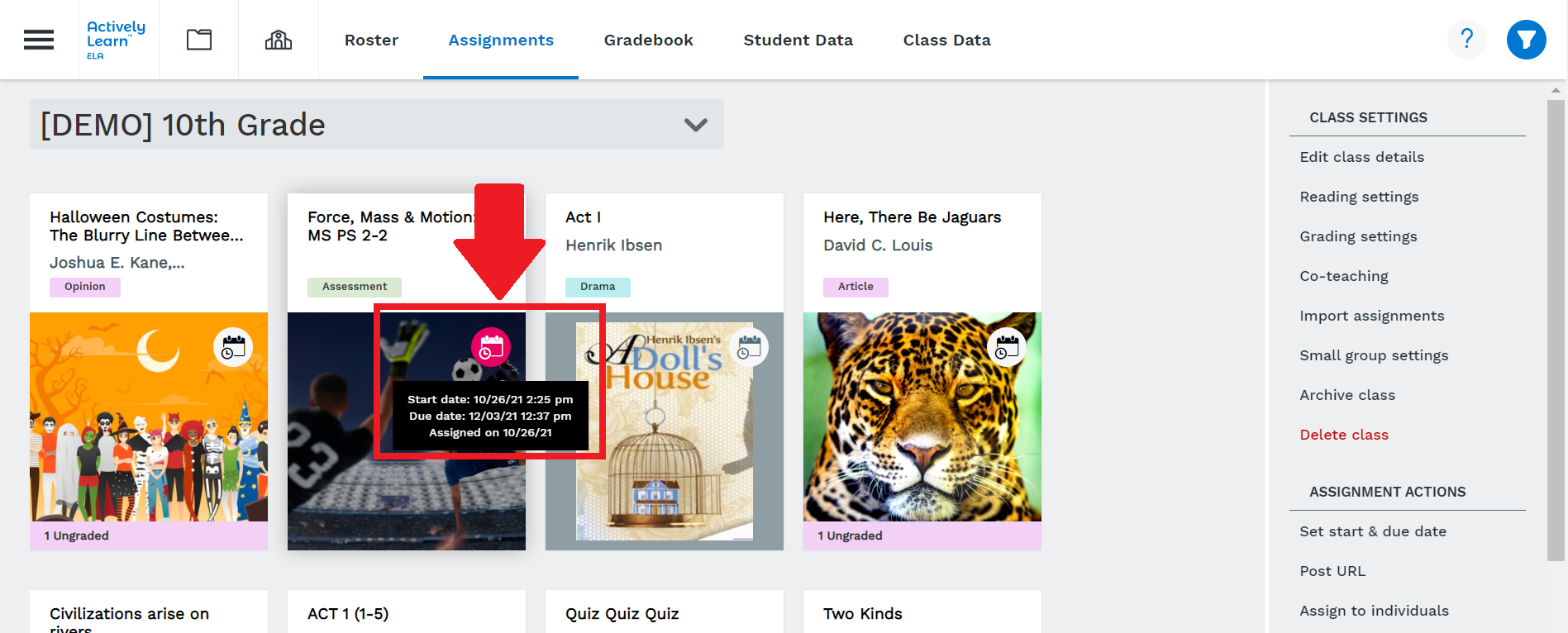Click the school building icon

(279, 40)
